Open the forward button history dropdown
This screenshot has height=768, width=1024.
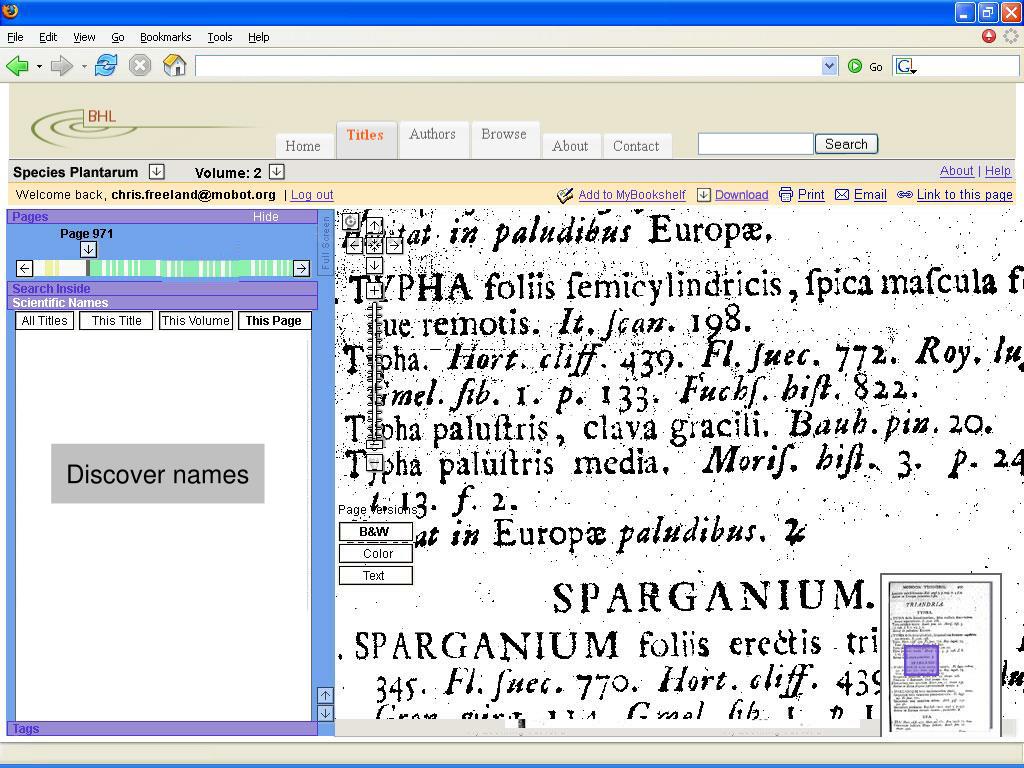(84, 66)
